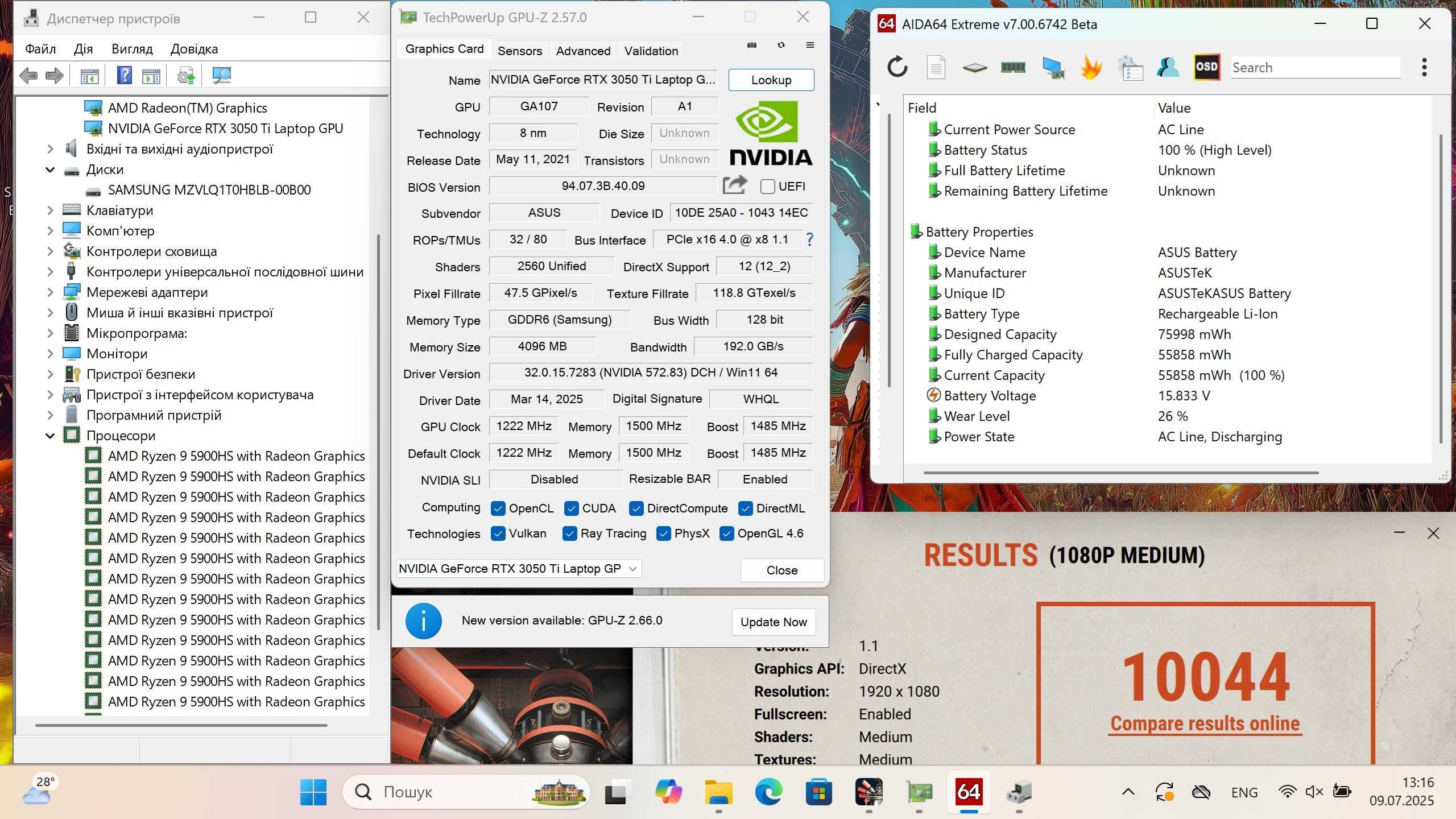Click AIDA64 Refresh icon
This screenshot has height=819, width=1456.
[897, 67]
